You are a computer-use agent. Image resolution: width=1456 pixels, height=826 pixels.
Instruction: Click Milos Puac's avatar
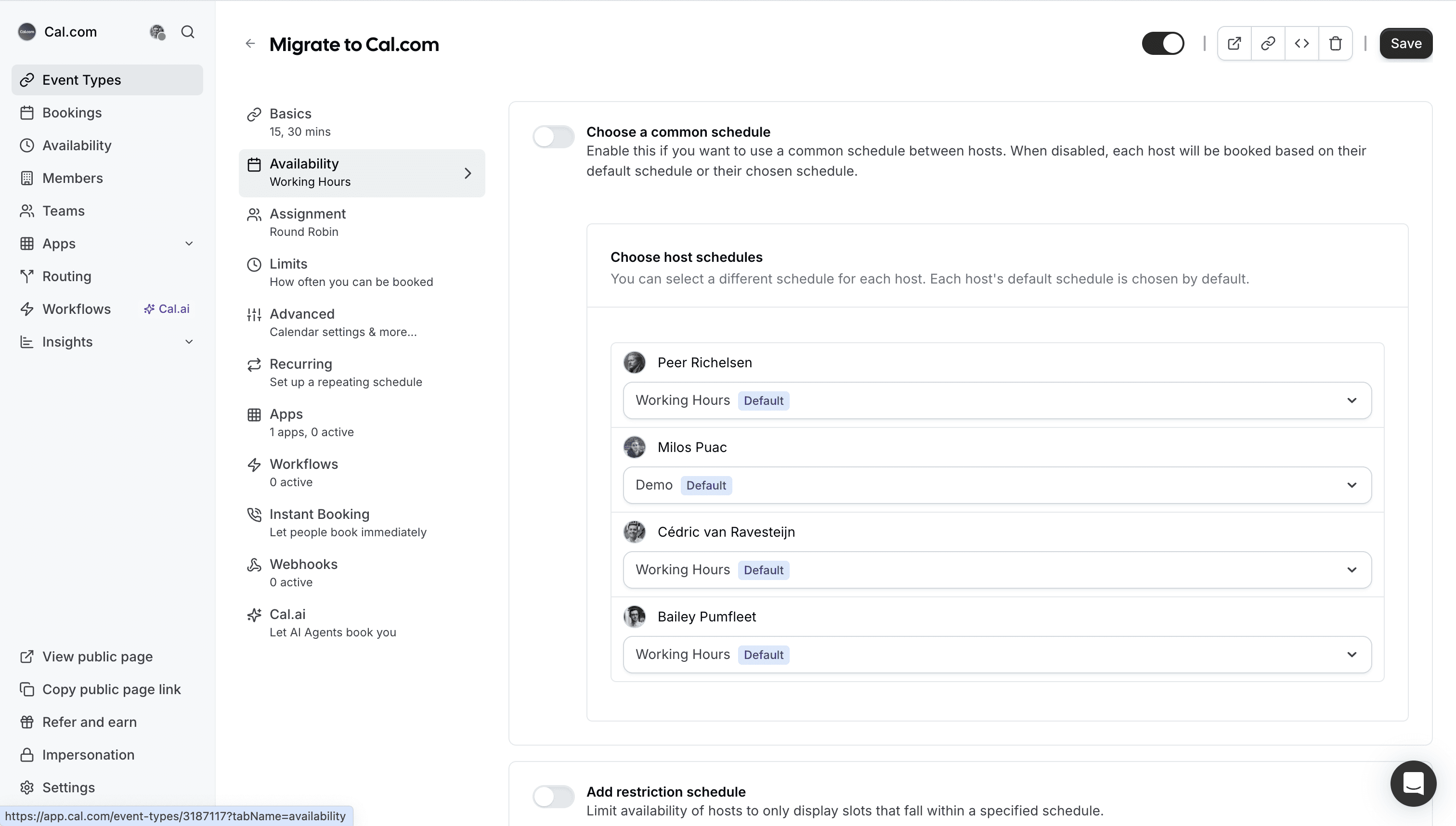(635, 447)
